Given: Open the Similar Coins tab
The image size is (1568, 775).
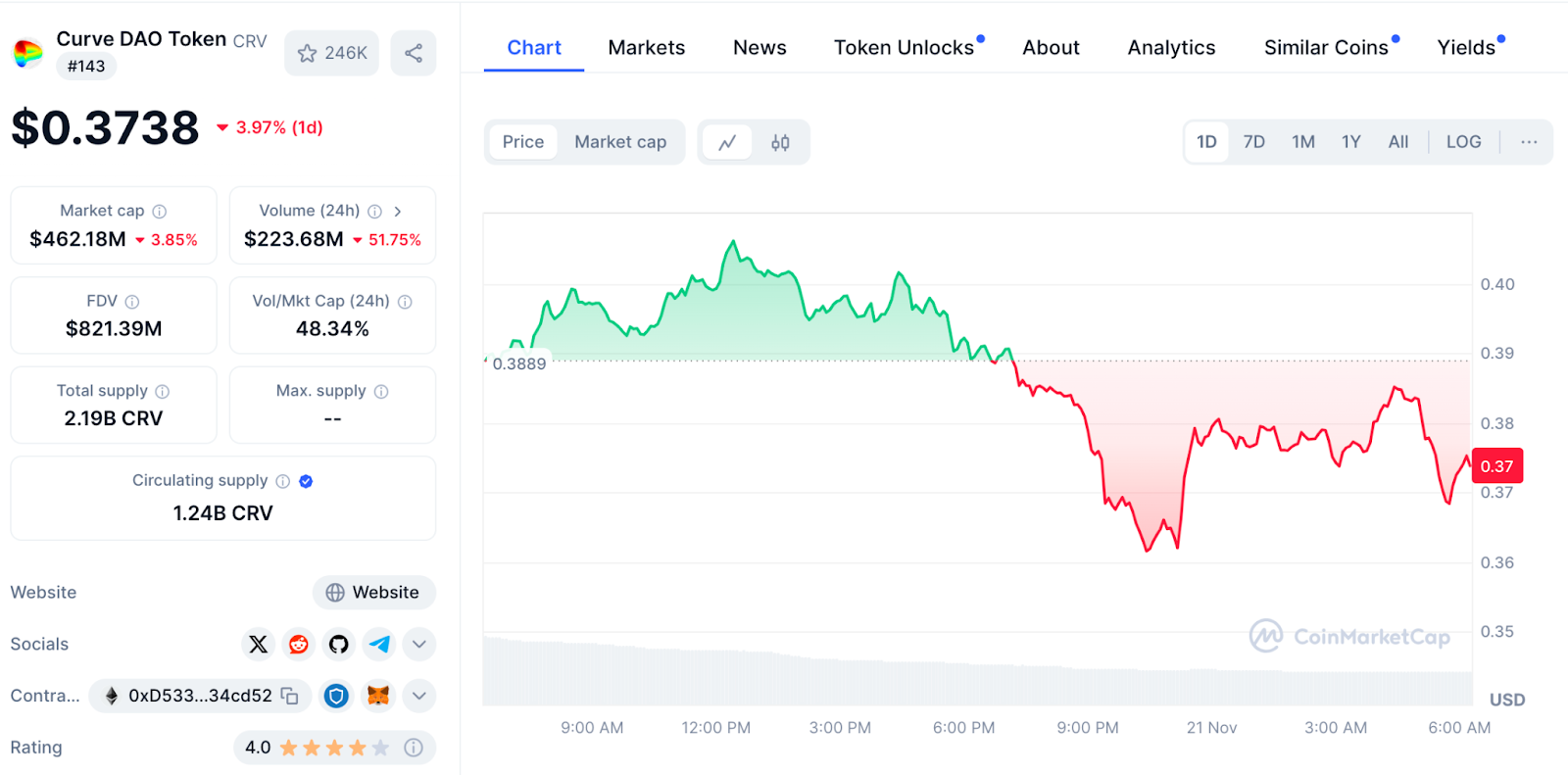Looking at the screenshot, I should coord(1326,47).
